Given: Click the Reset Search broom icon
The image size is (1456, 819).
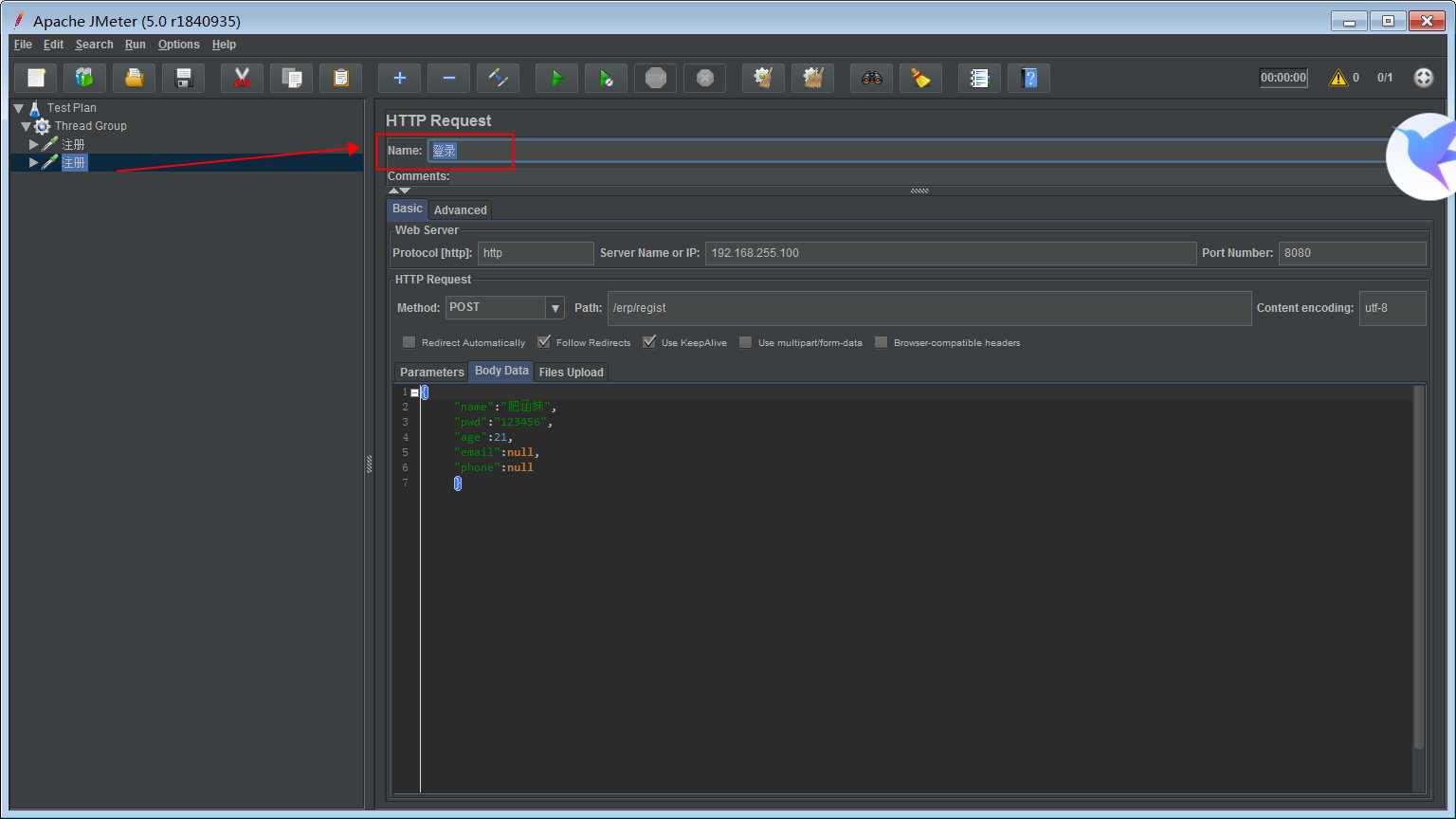Looking at the screenshot, I should pyautogui.click(x=921, y=78).
